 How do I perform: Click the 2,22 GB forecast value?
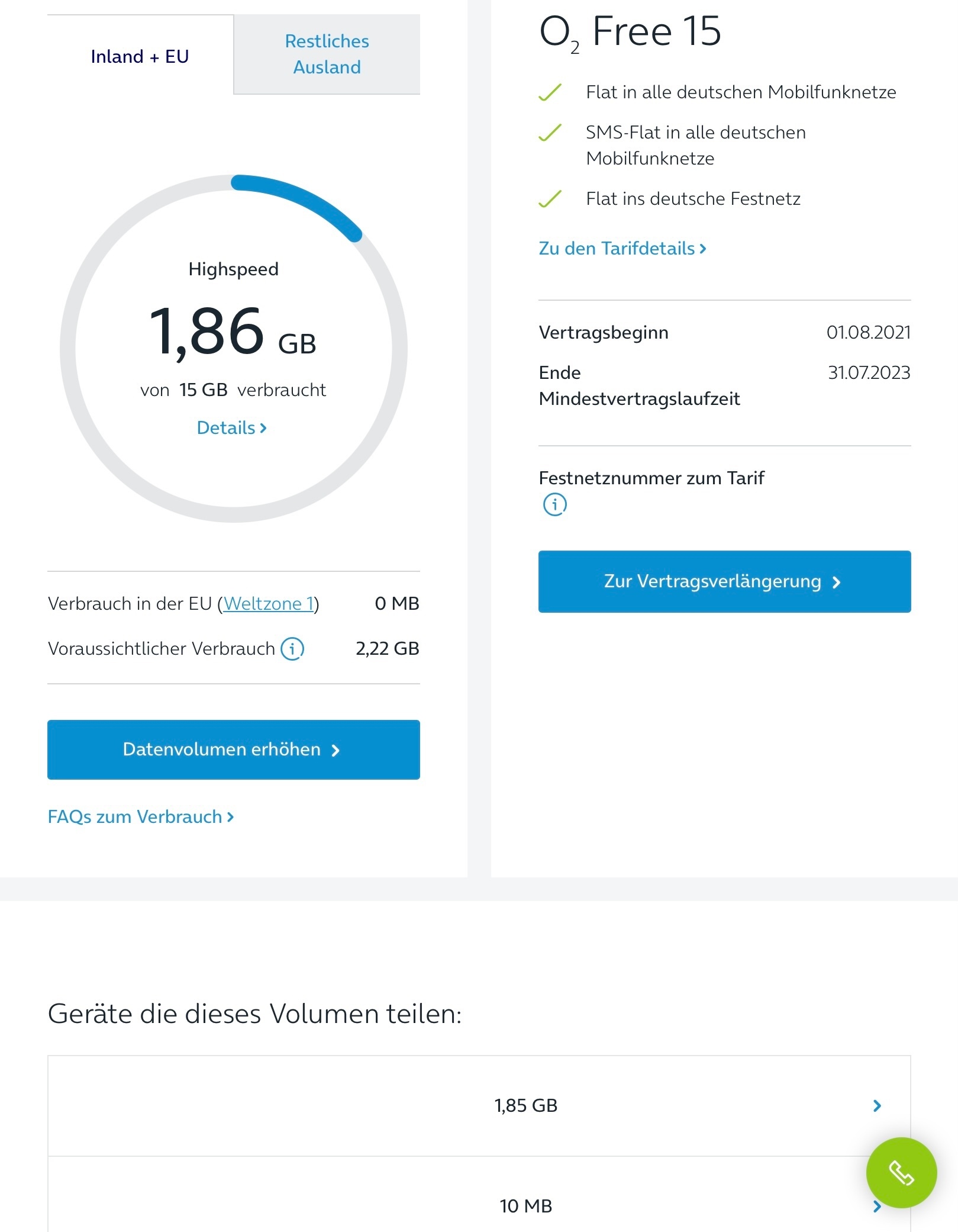388,648
